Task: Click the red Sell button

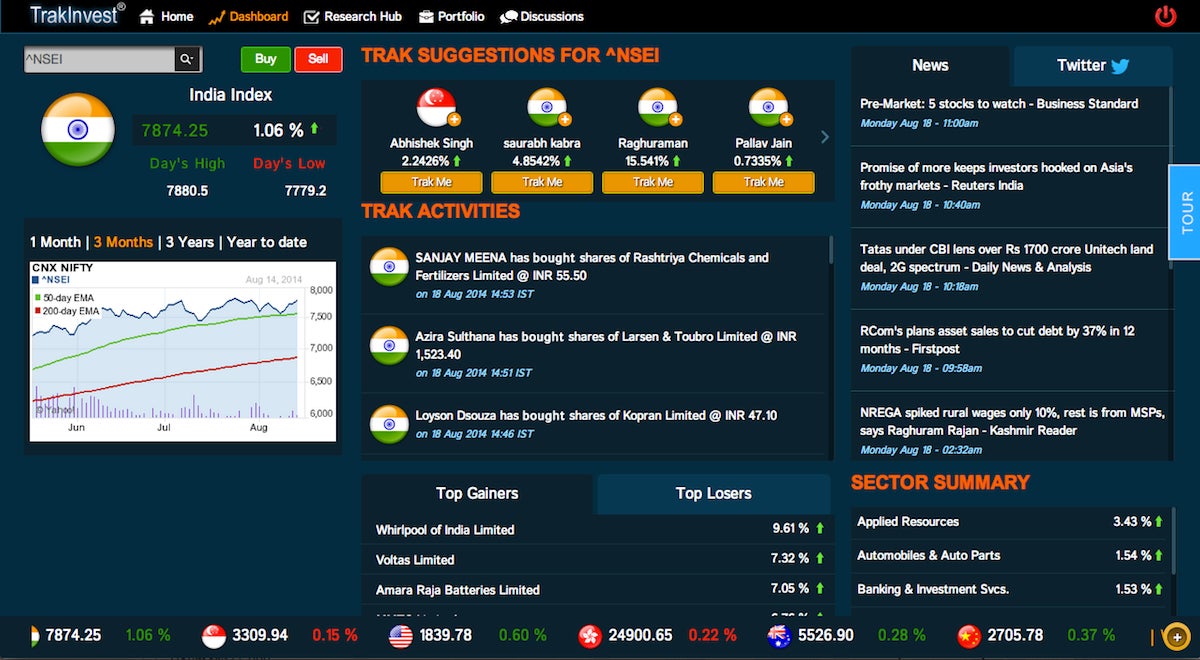Action: (318, 59)
